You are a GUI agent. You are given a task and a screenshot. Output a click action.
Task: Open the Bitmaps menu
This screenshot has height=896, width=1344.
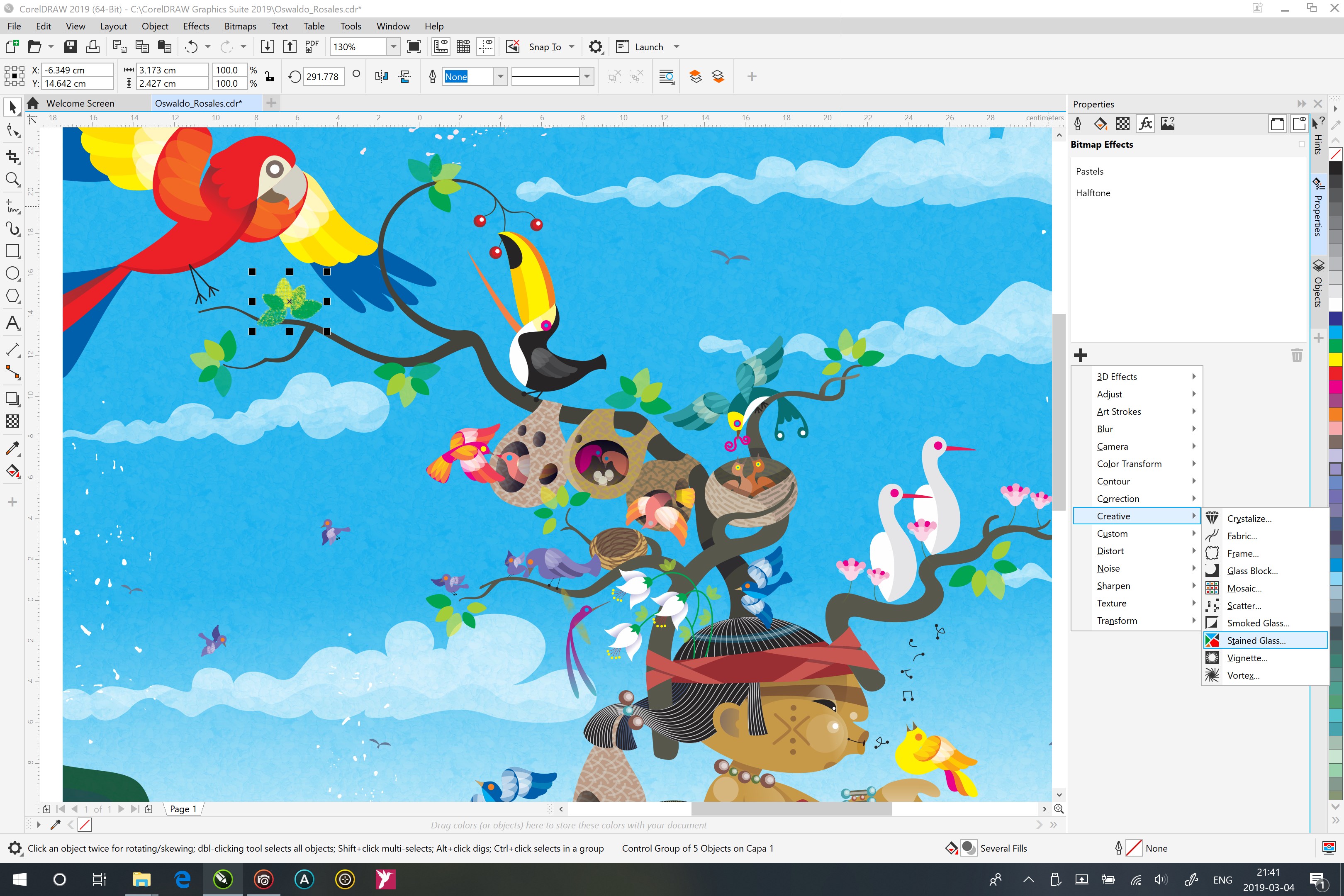point(240,26)
